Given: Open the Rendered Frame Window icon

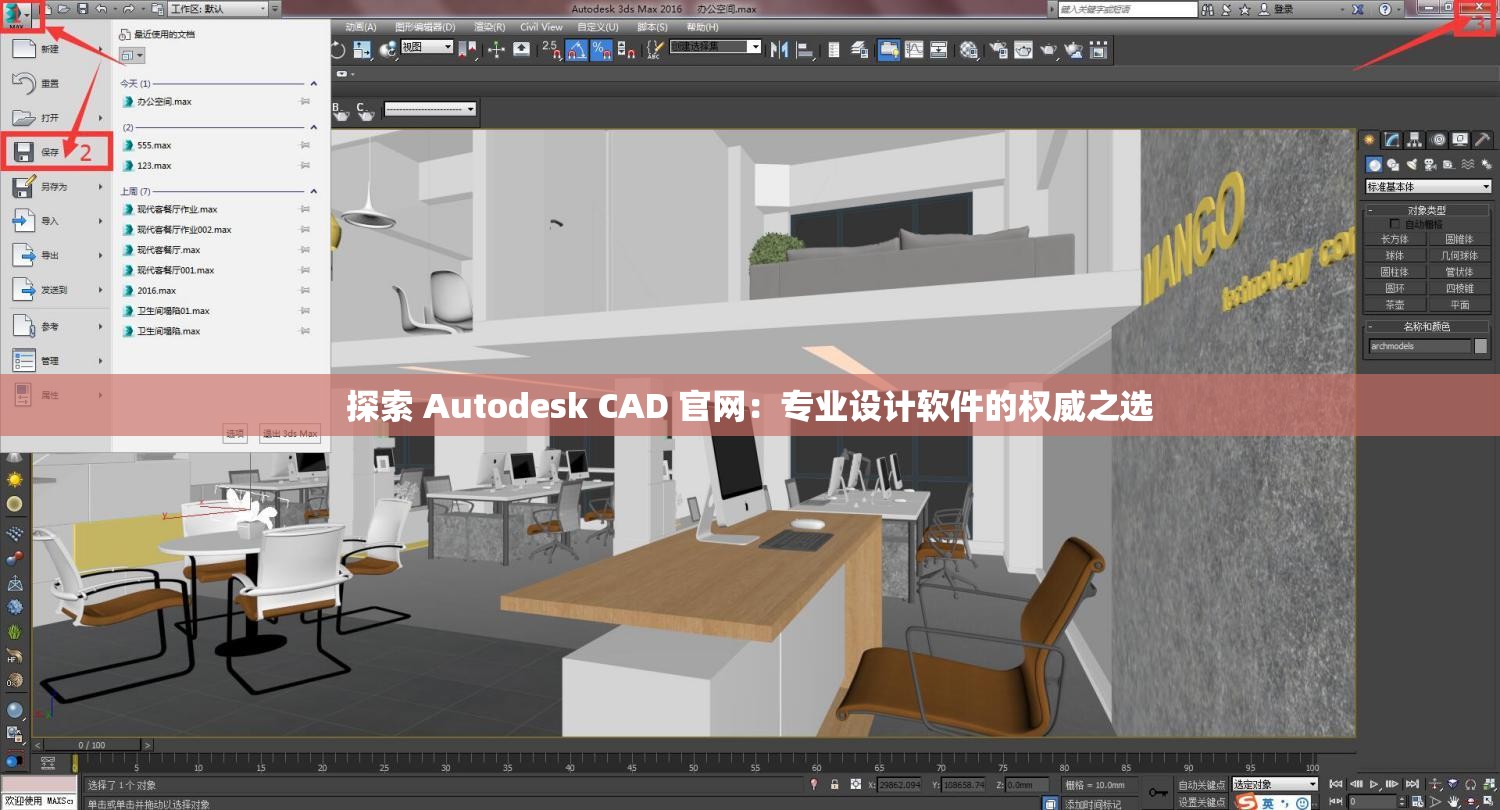Looking at the screenshot, I should 1023,48.
